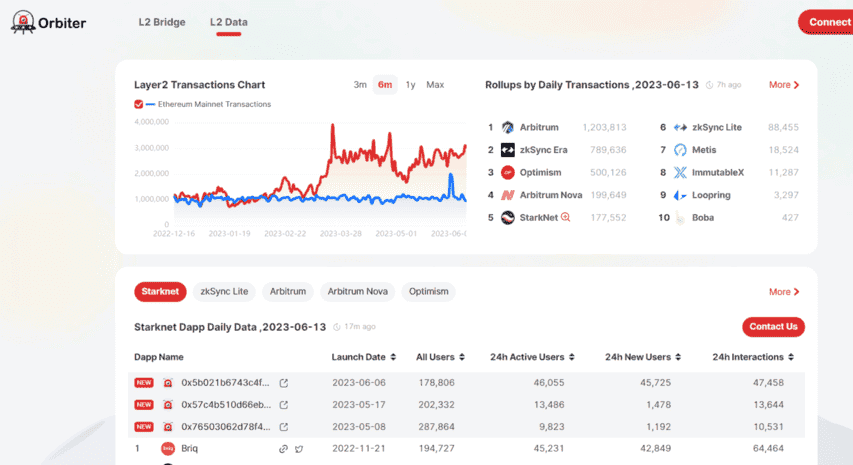Click the zkSync Lite icon
This screenshot has height=465, width=853.
(680, 127)
